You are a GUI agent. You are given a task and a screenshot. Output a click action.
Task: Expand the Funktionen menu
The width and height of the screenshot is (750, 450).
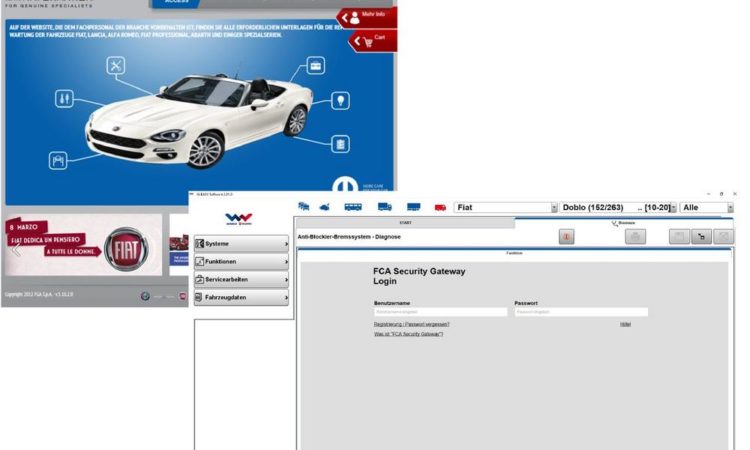coord(242,262)
